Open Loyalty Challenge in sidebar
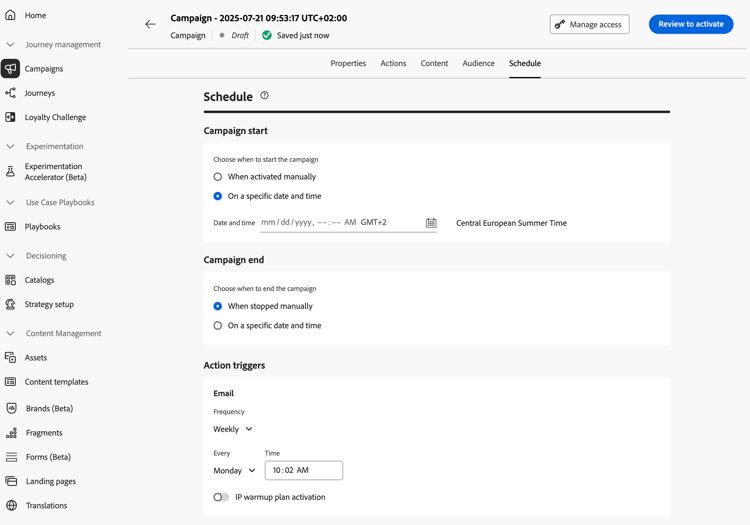The height and width of the screenshot is (525, 750). pyautogui.click(x=55, y=117)
